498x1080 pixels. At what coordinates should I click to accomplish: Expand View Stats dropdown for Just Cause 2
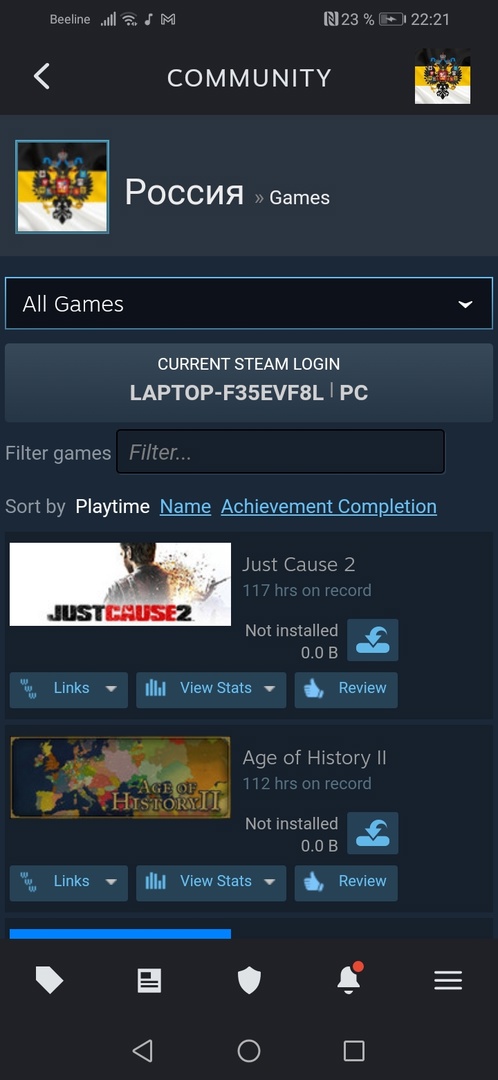click(211, 689)
